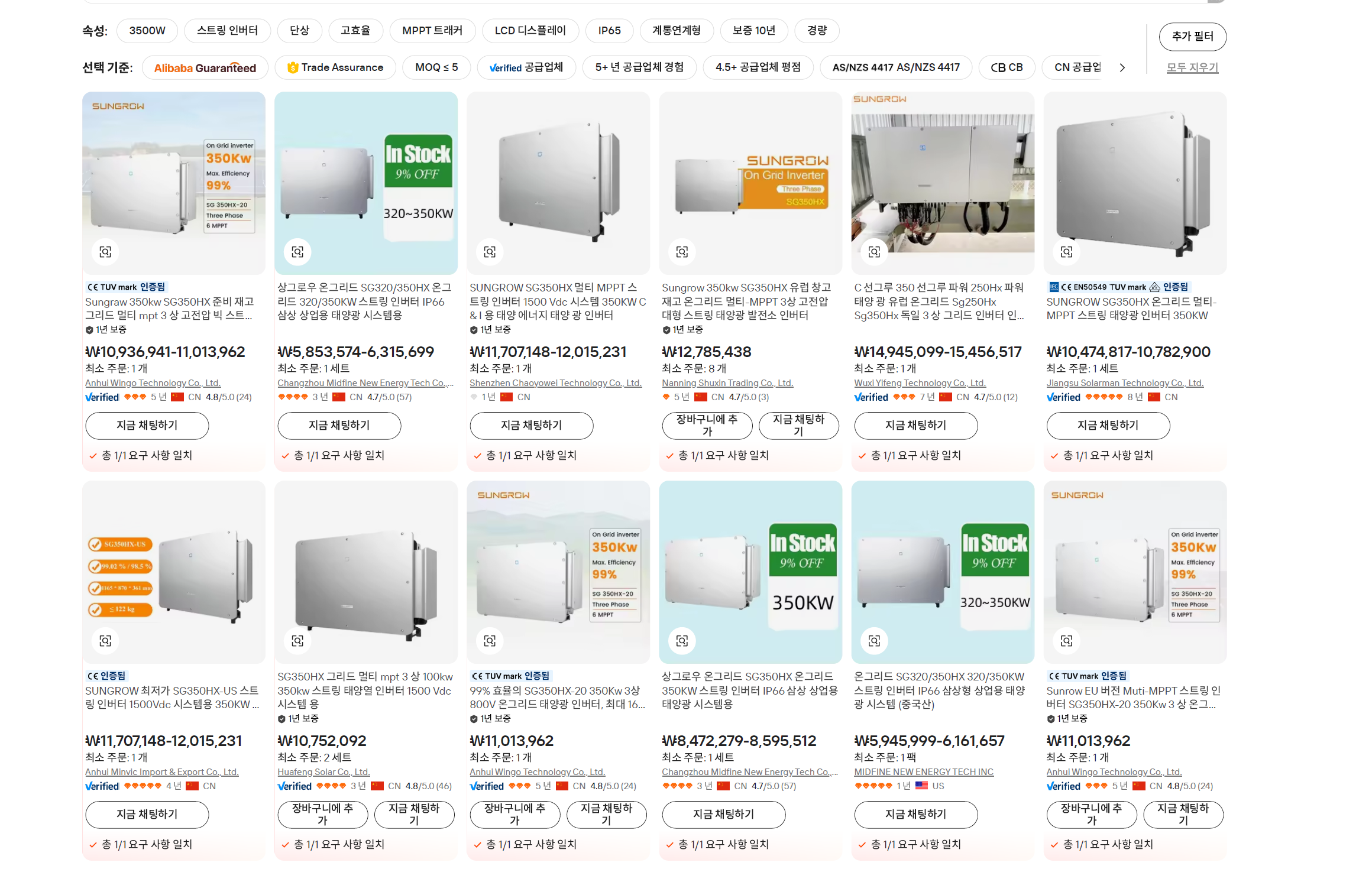Select Alibaba Guaranteed criteria filter
The image size is (1372, 869).
[205, 67]
